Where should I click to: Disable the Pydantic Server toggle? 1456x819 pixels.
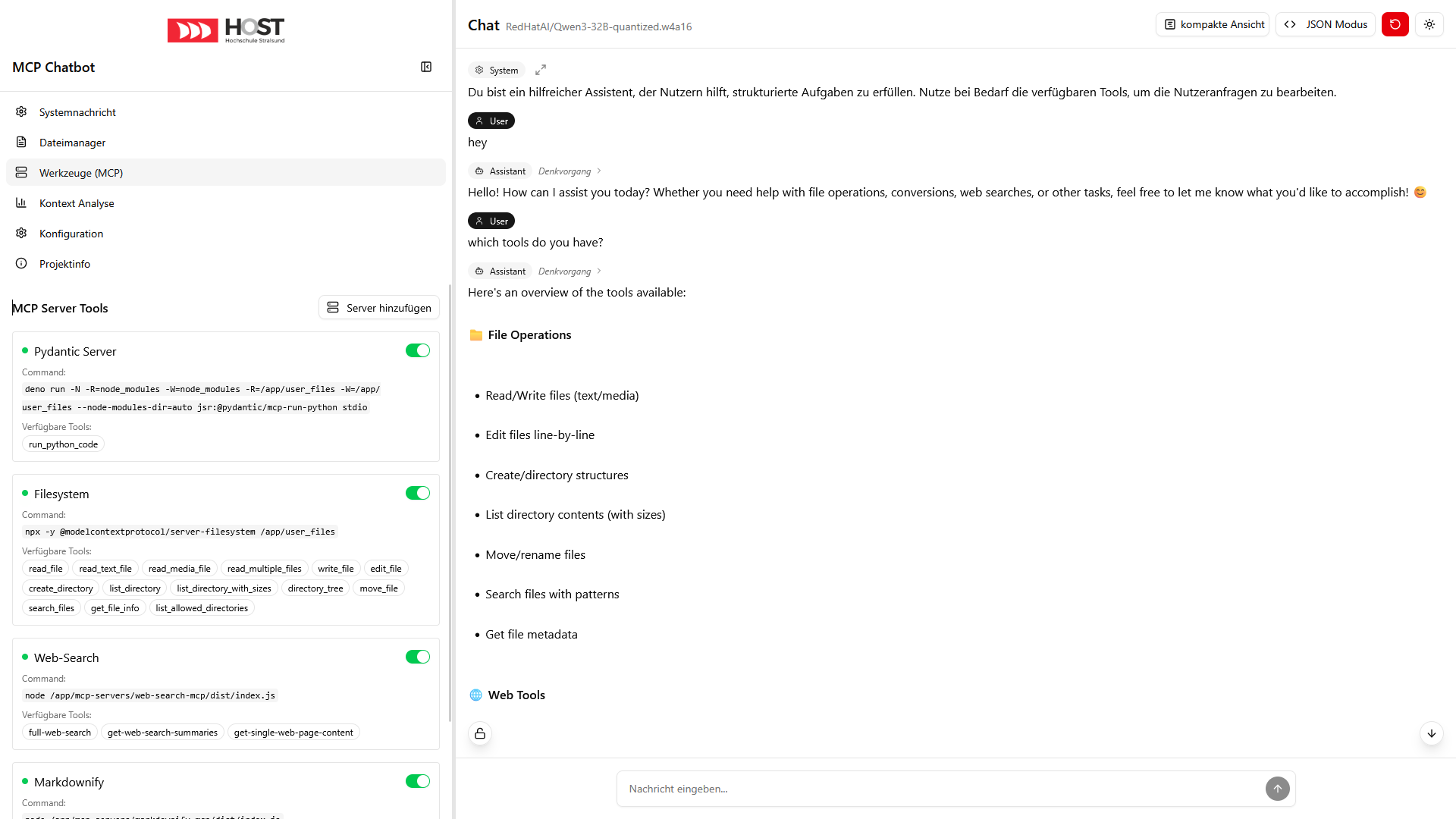(418, 350)
